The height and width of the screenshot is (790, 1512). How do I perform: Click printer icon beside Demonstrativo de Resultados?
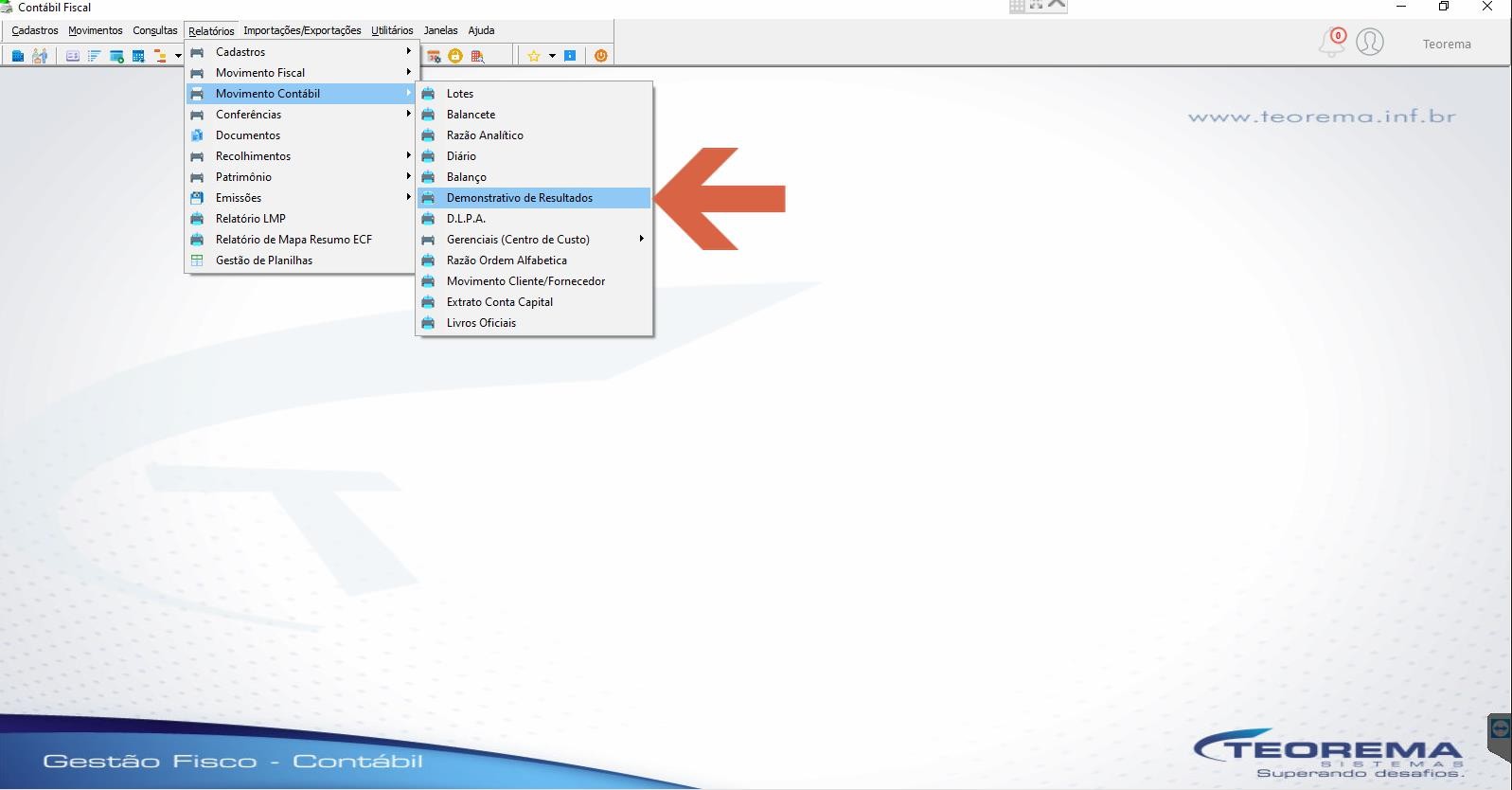tap(428, 198)
